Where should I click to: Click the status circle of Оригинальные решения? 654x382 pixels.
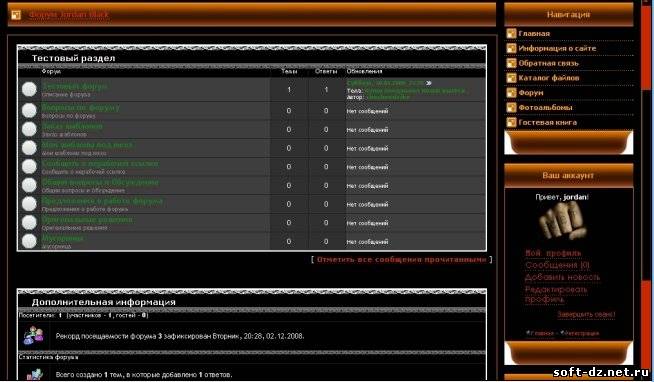[29, 223]
